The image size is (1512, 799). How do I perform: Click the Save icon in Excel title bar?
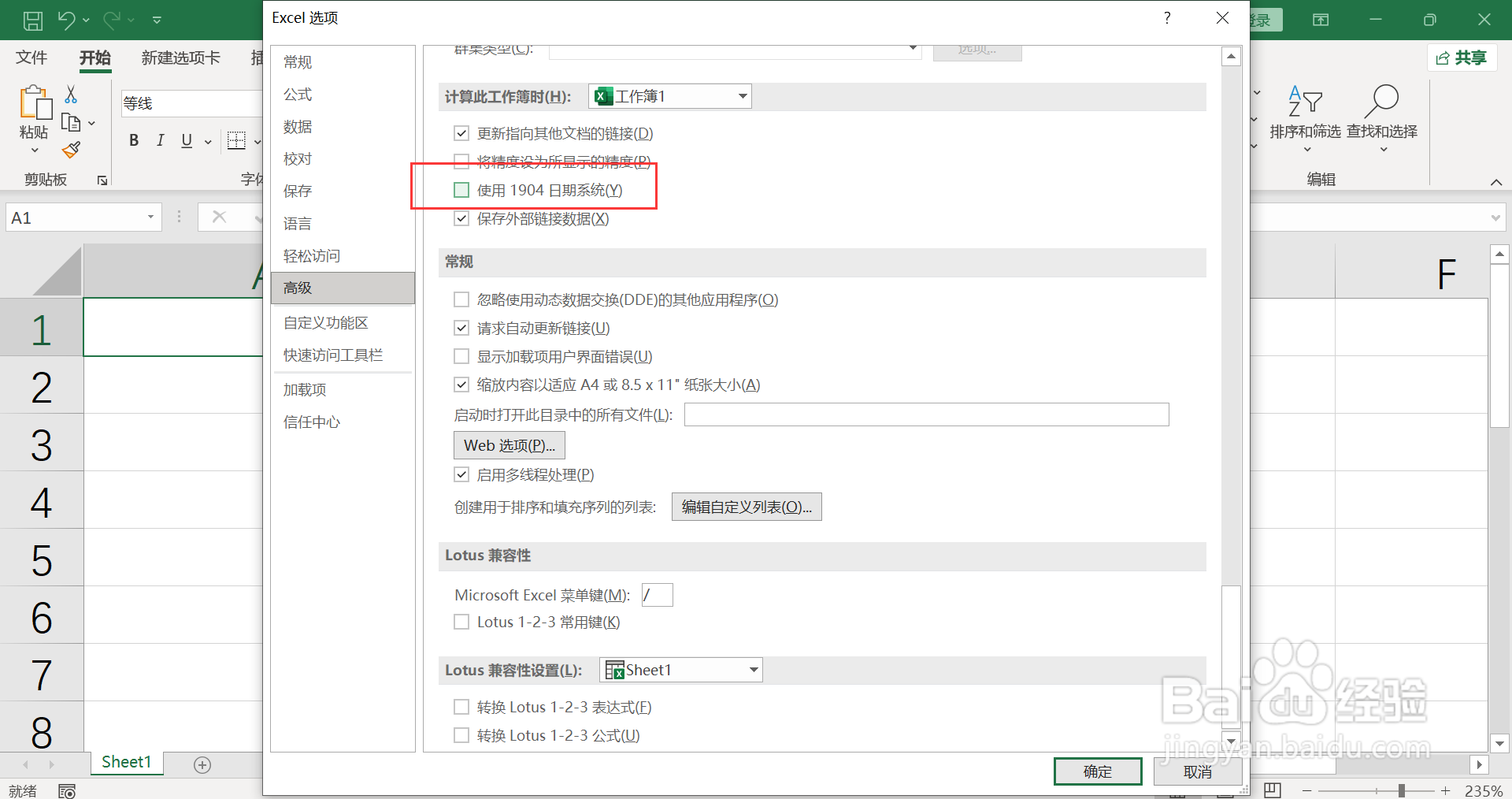tap(33, 20)
